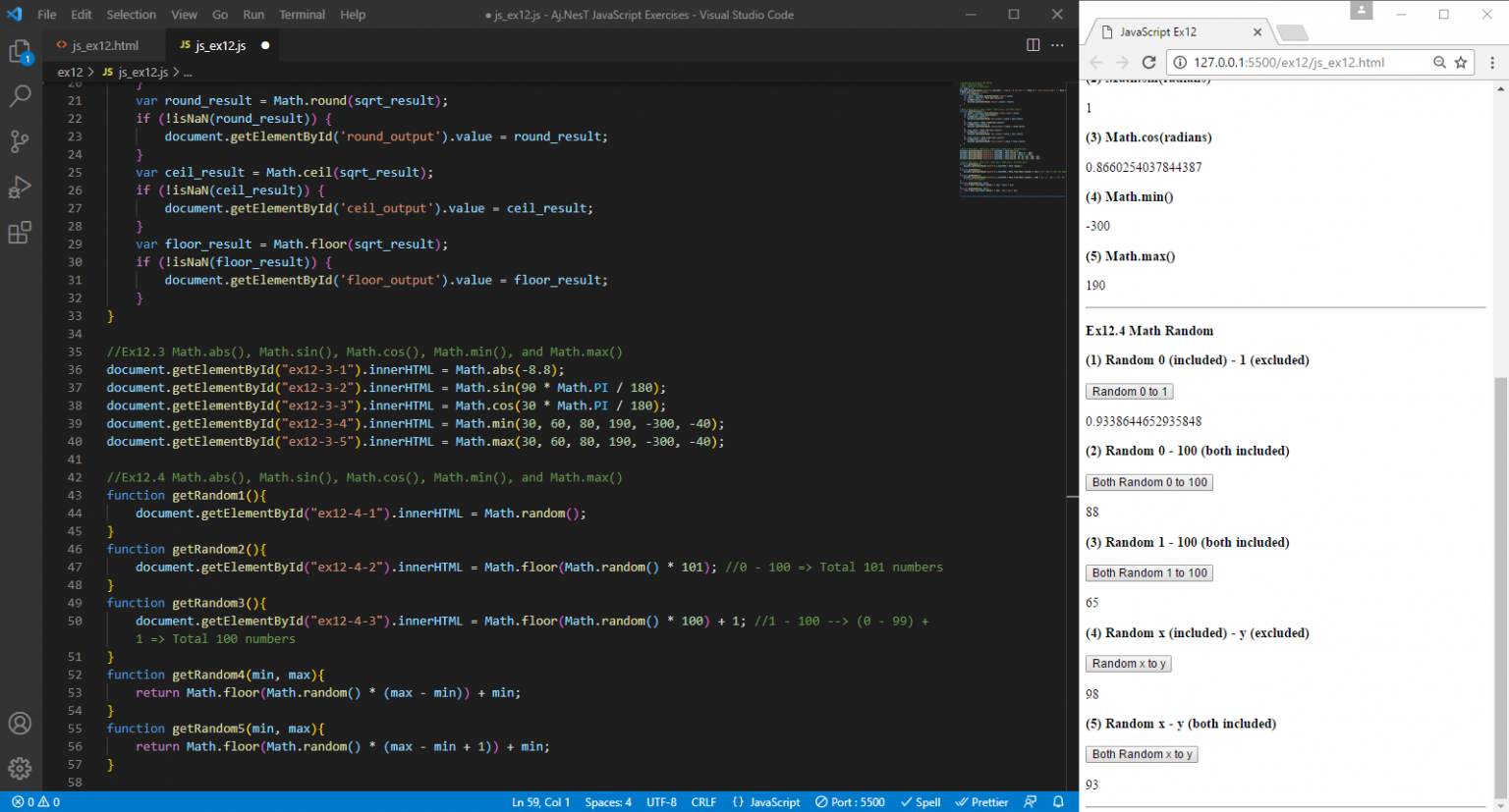1509x812 pixels.
Task: Click the Prettier status bar icon
Action: click(980, 802)
